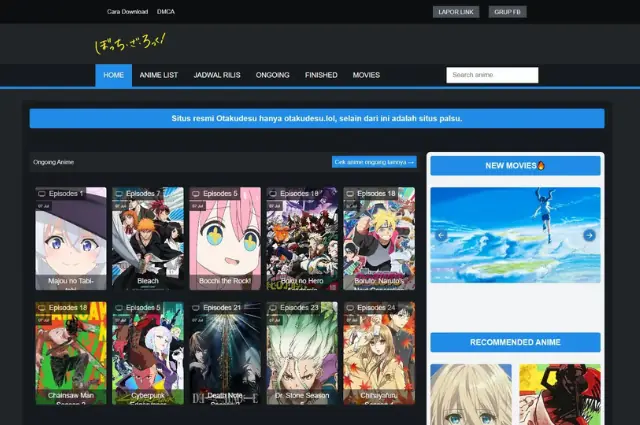Open the Boruto: Naruto Next Generations card
This screenshot has height=425, width=640.
[x=379, y=239]
